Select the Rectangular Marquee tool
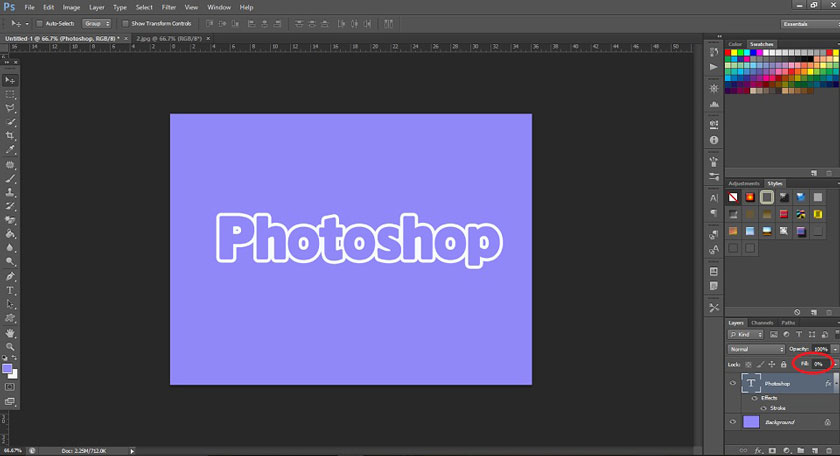 10,94
